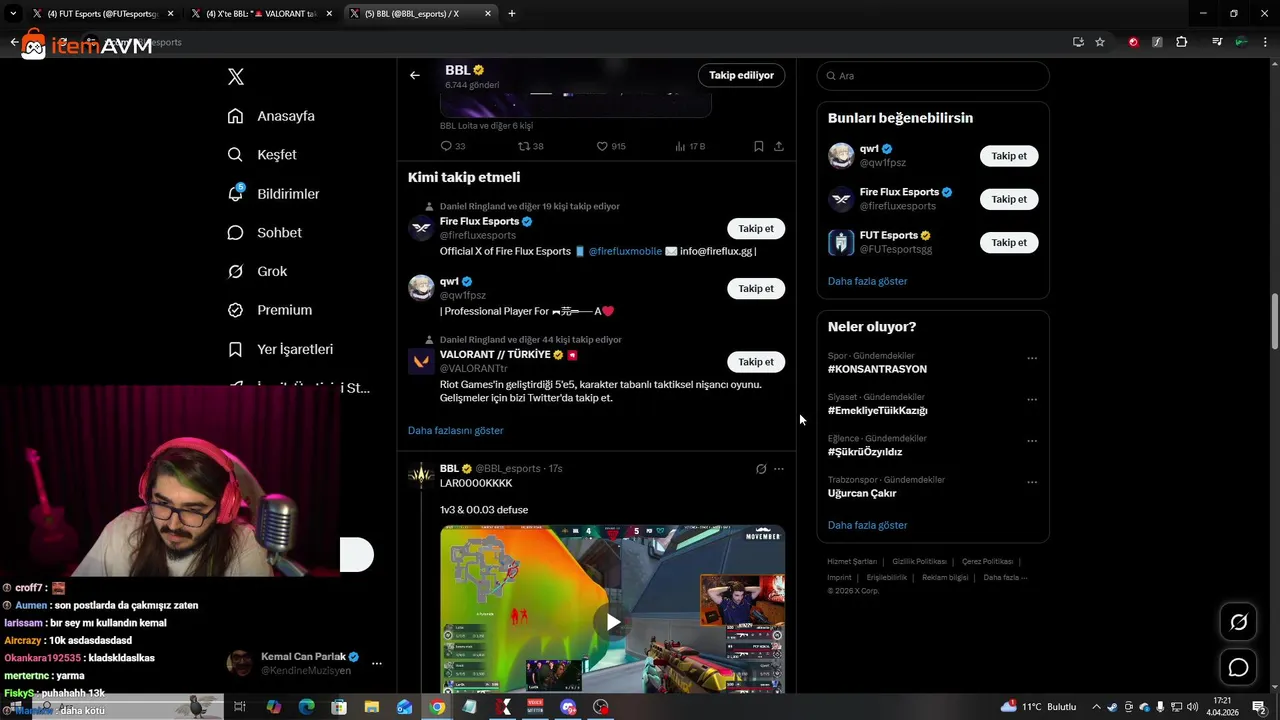Open options for #ŞükrüÖzyıldız trend
The image size is (1280, 720).
pyautogui.click(x=1032, y=441)
